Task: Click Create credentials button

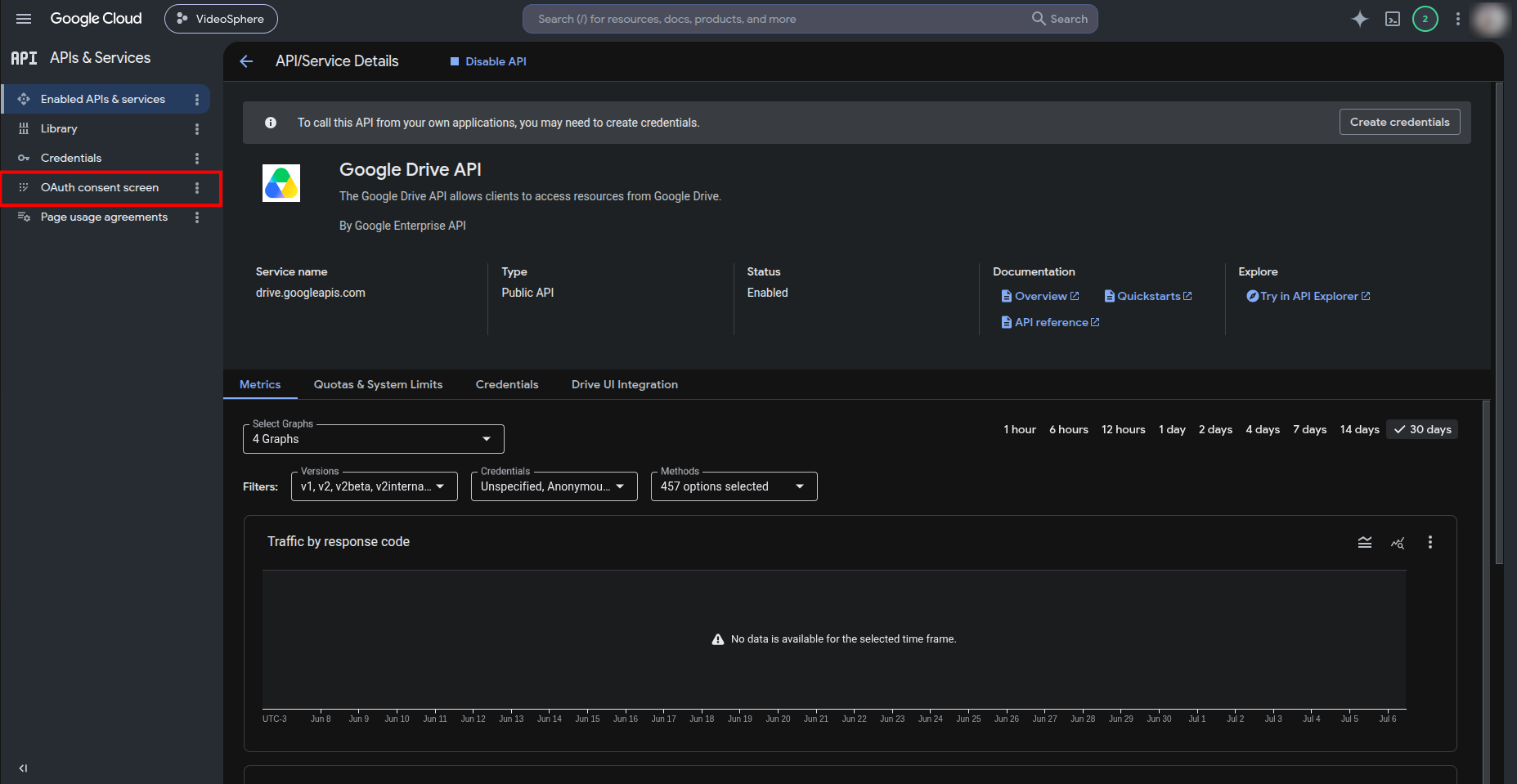Action: pos(1399,122)
